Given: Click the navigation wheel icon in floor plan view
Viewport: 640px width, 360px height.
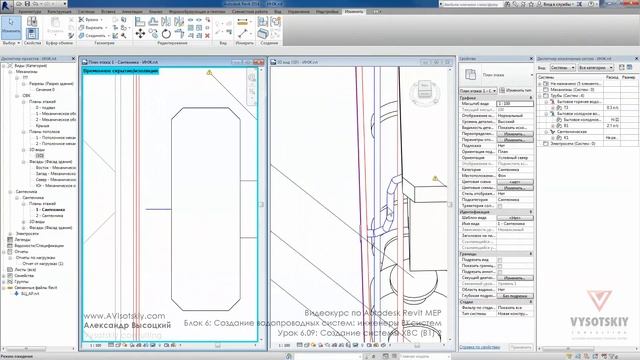Looking at the screenshot, I should (x=252, y=78).
